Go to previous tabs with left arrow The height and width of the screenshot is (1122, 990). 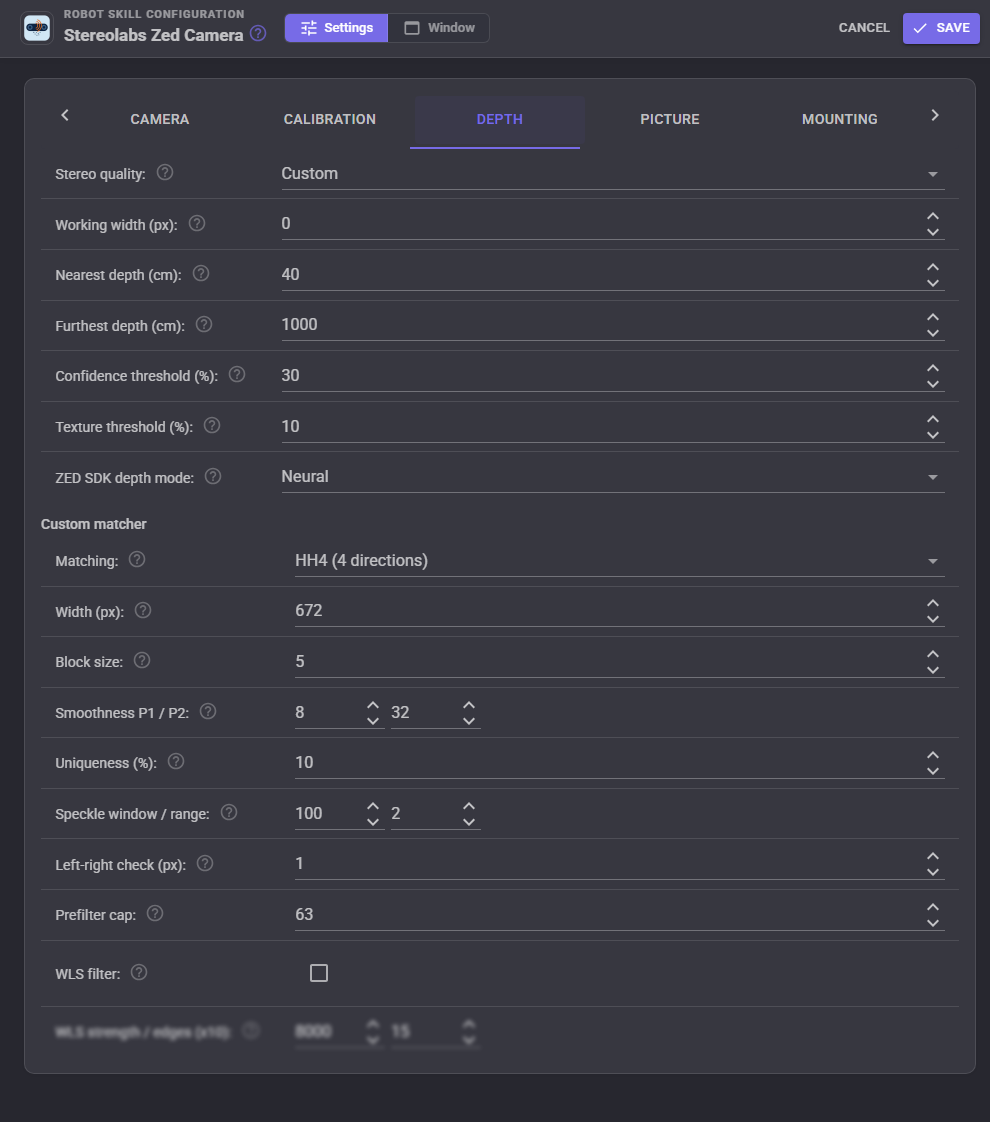[x=65, y=115]
